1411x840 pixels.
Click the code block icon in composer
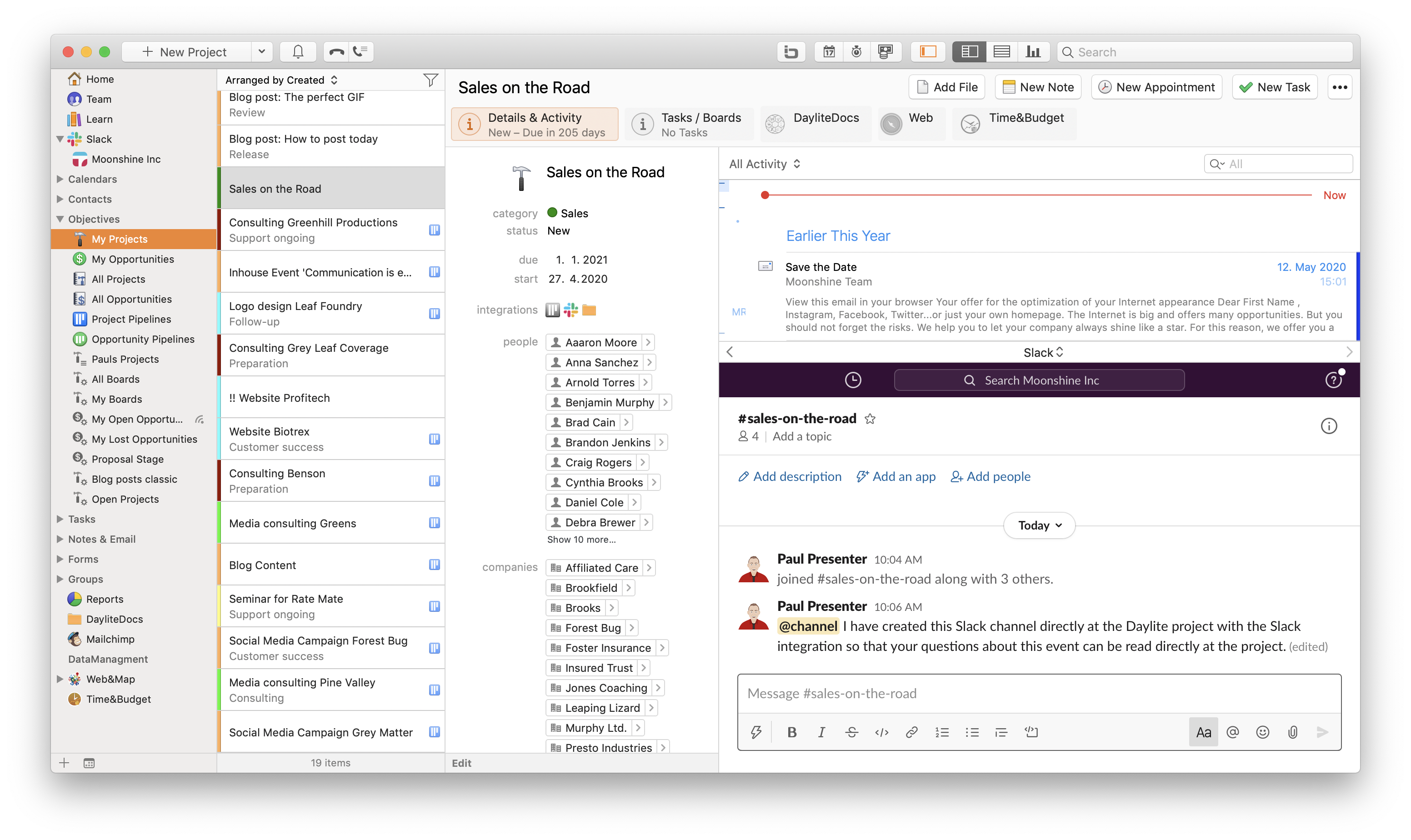(x=1031, y=732)
